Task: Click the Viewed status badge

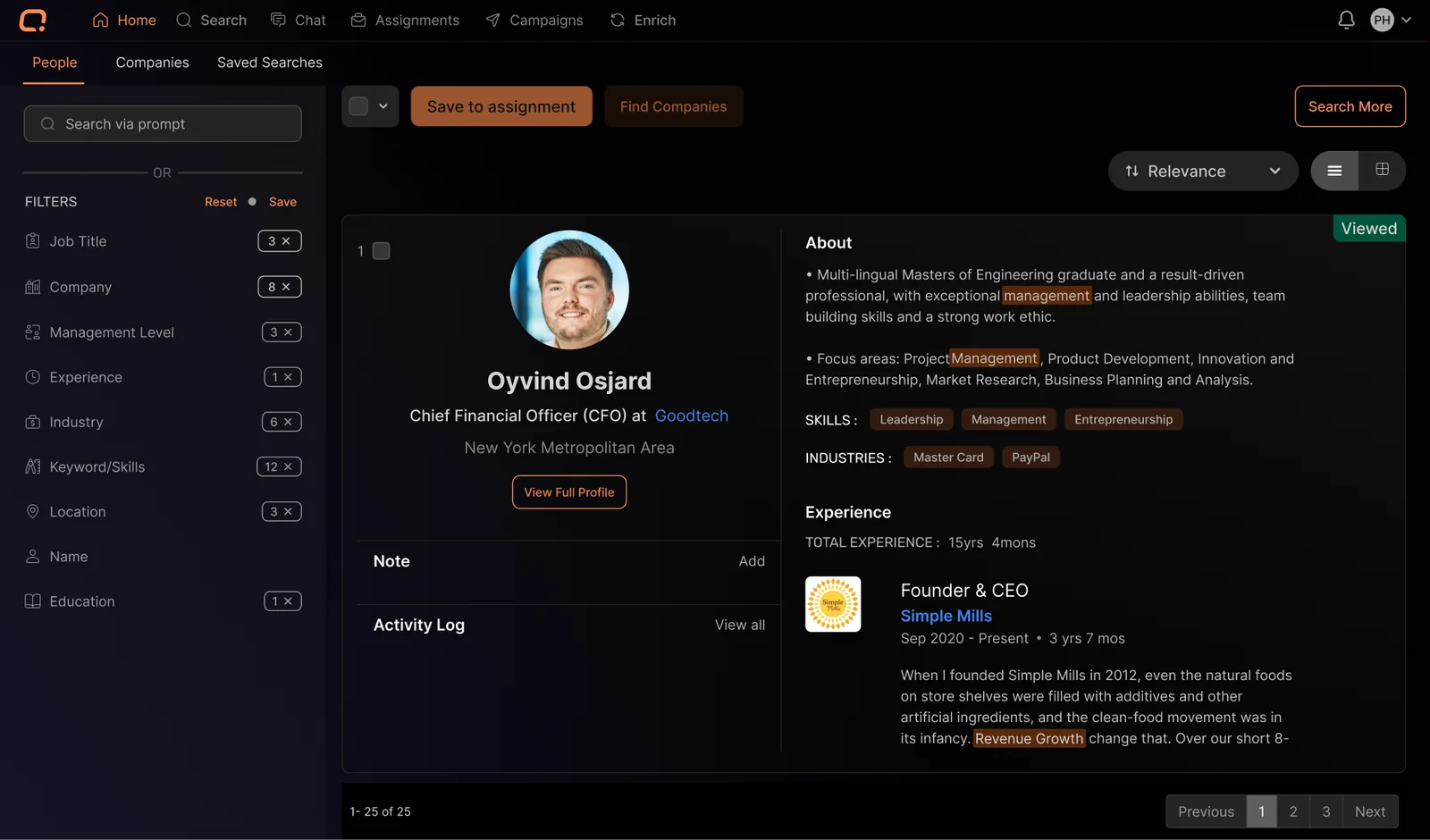Action: point(1368,228)
